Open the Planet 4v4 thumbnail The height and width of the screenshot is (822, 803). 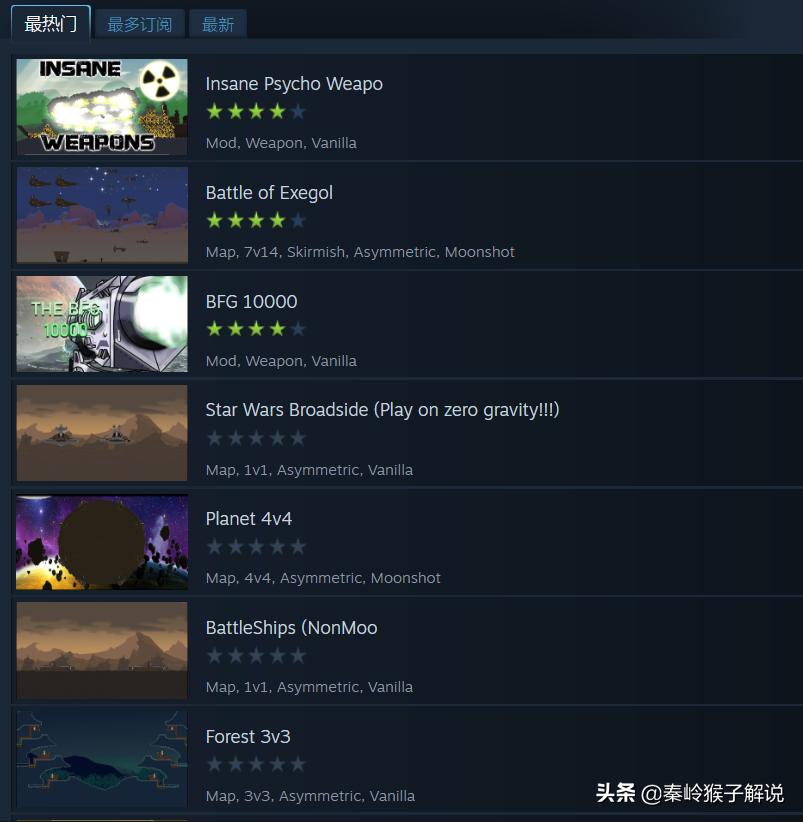(x=102, y=542)
